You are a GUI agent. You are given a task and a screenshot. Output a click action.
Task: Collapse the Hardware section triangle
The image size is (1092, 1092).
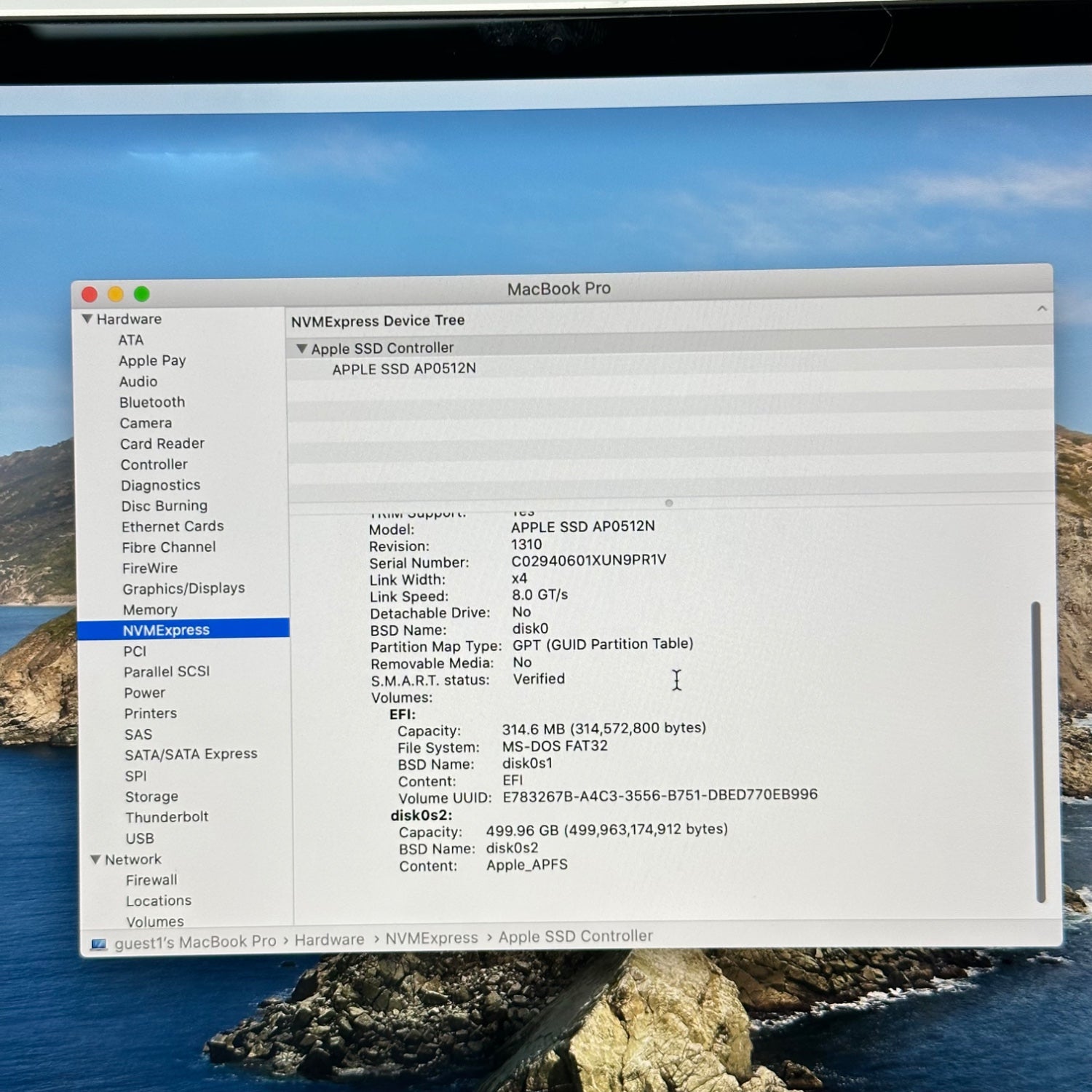click(87, 319)
